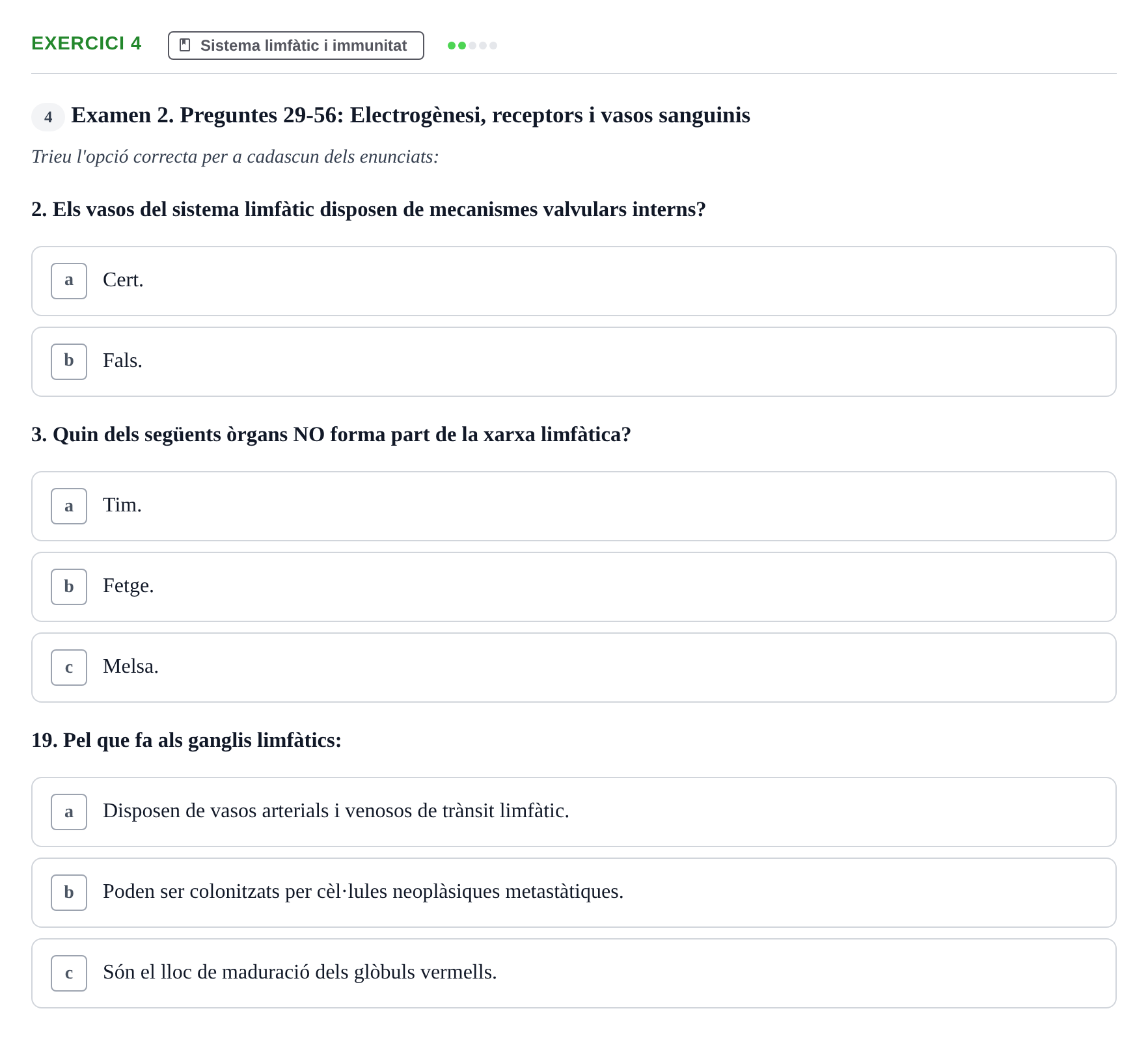Click the 'EXERCICI 4' heading
This screenshot has width=1148, height=1041.
87,43
